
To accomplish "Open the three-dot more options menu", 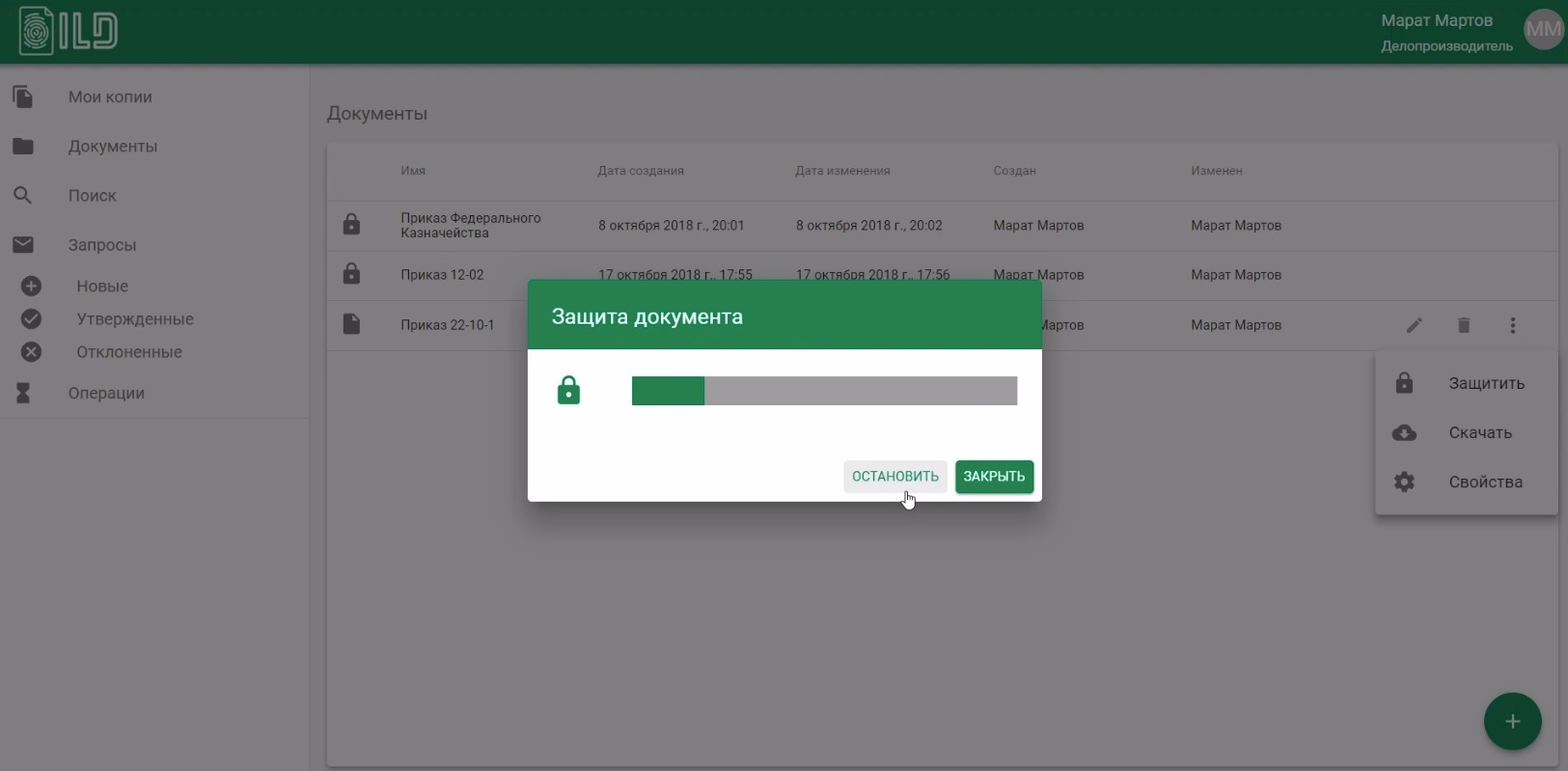I will [1513, 325].
